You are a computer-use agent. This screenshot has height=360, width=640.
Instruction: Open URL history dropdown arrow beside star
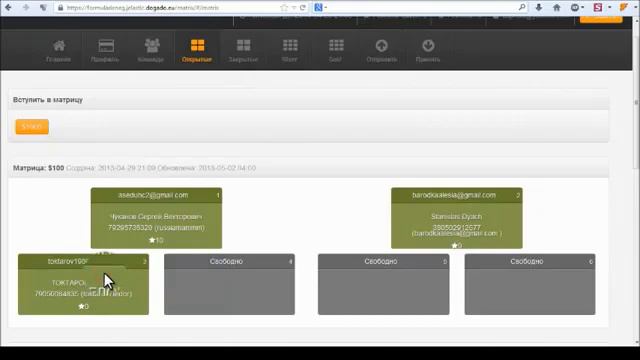(x=293, y=8)
